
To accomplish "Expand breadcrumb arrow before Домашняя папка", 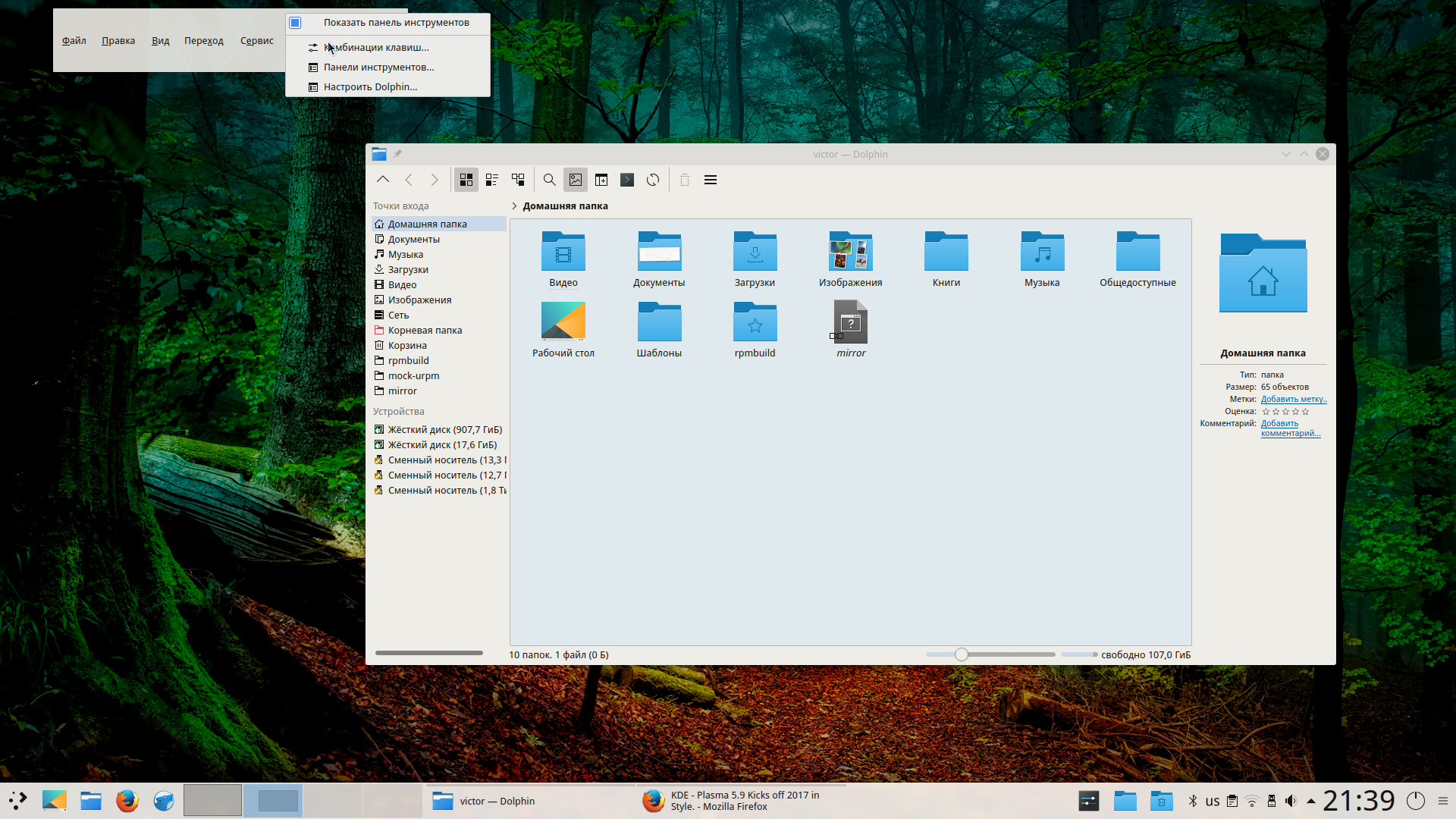I will (x=514, y=206).
